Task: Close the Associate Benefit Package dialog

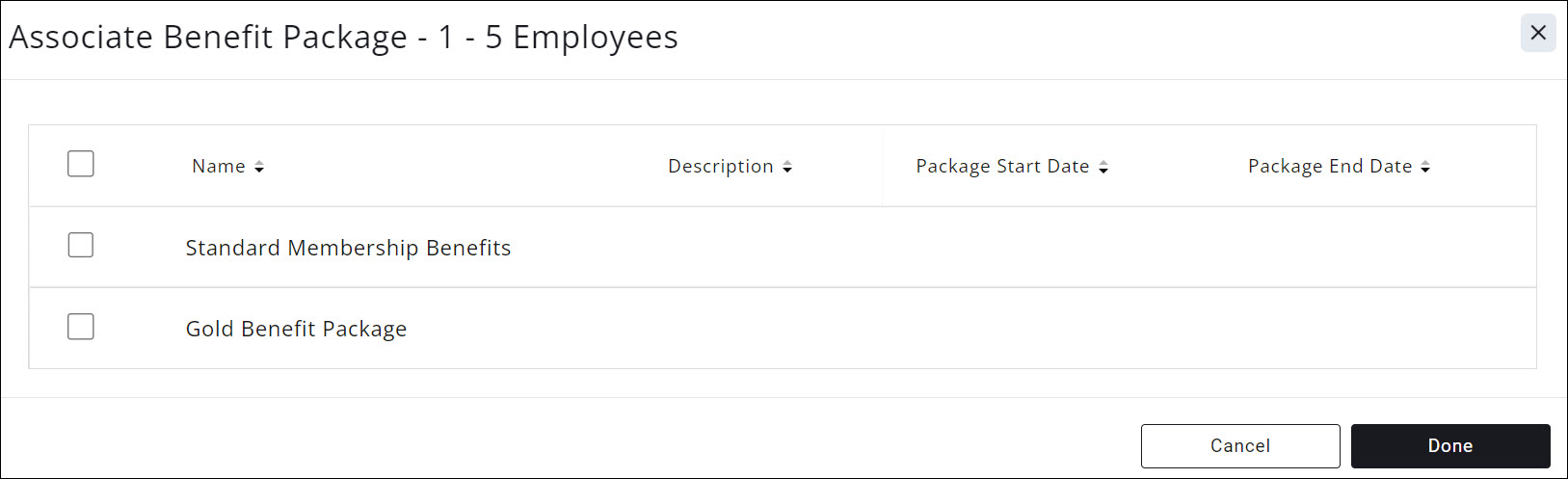Action: [x=1537, y=34]
